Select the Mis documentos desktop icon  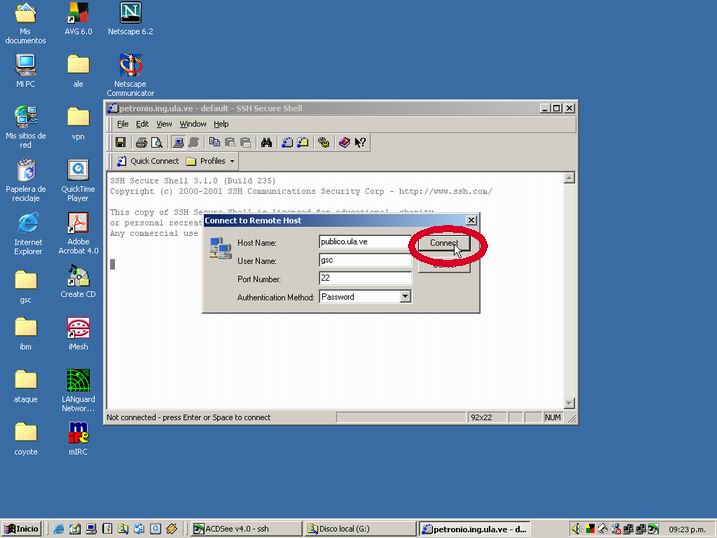click(x=25, y=24)
